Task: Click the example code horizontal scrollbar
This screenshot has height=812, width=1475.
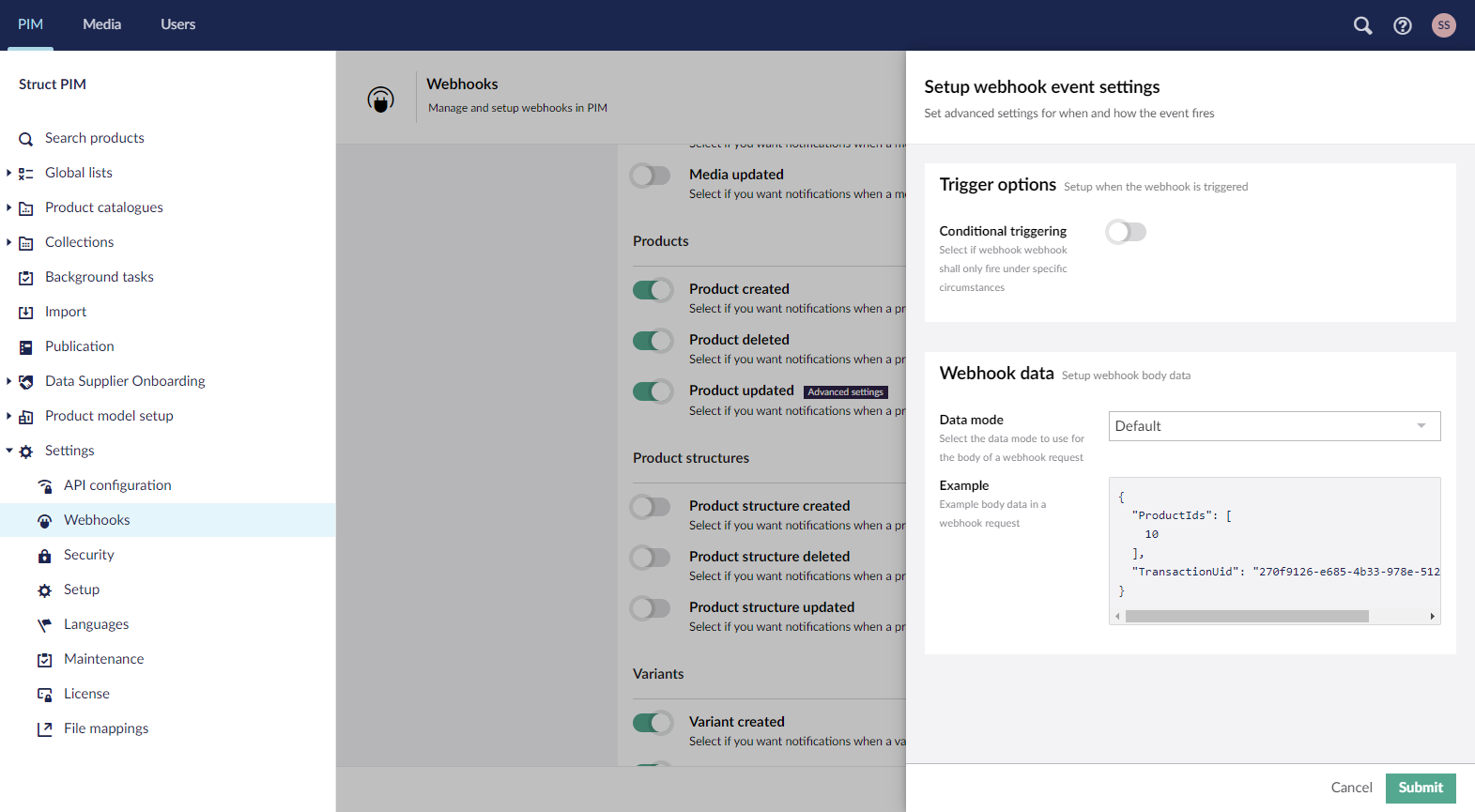Action: pyautogui.click(x=1247, y=617)
